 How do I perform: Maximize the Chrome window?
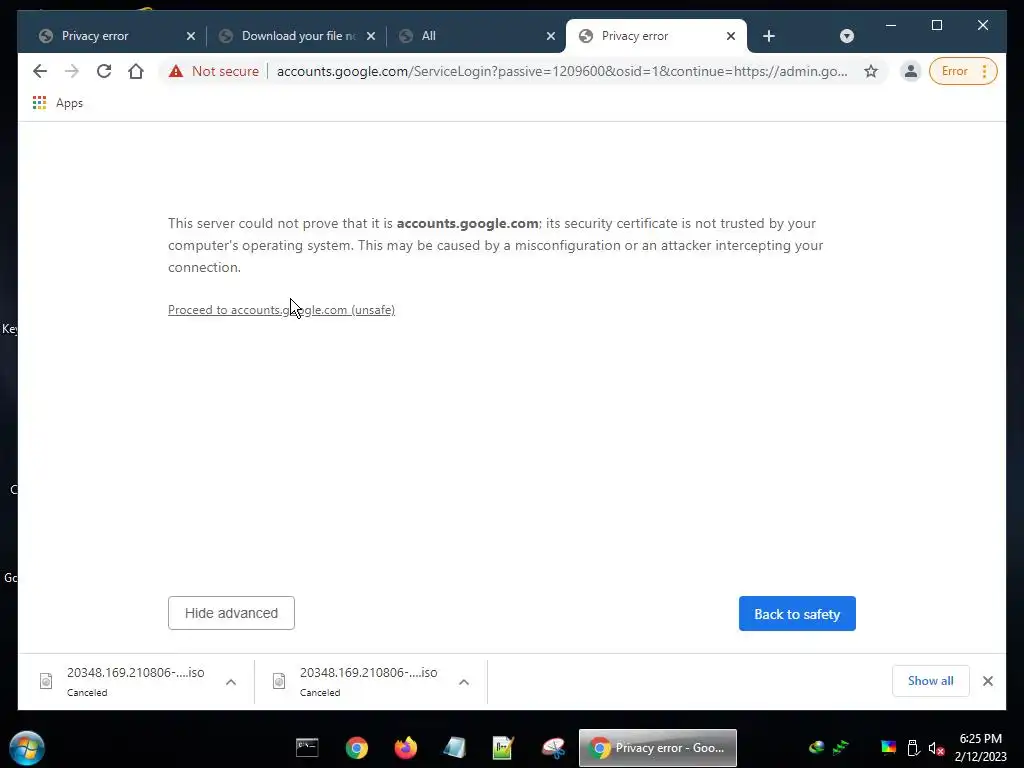pyautogui.click(x=936, y=25)
